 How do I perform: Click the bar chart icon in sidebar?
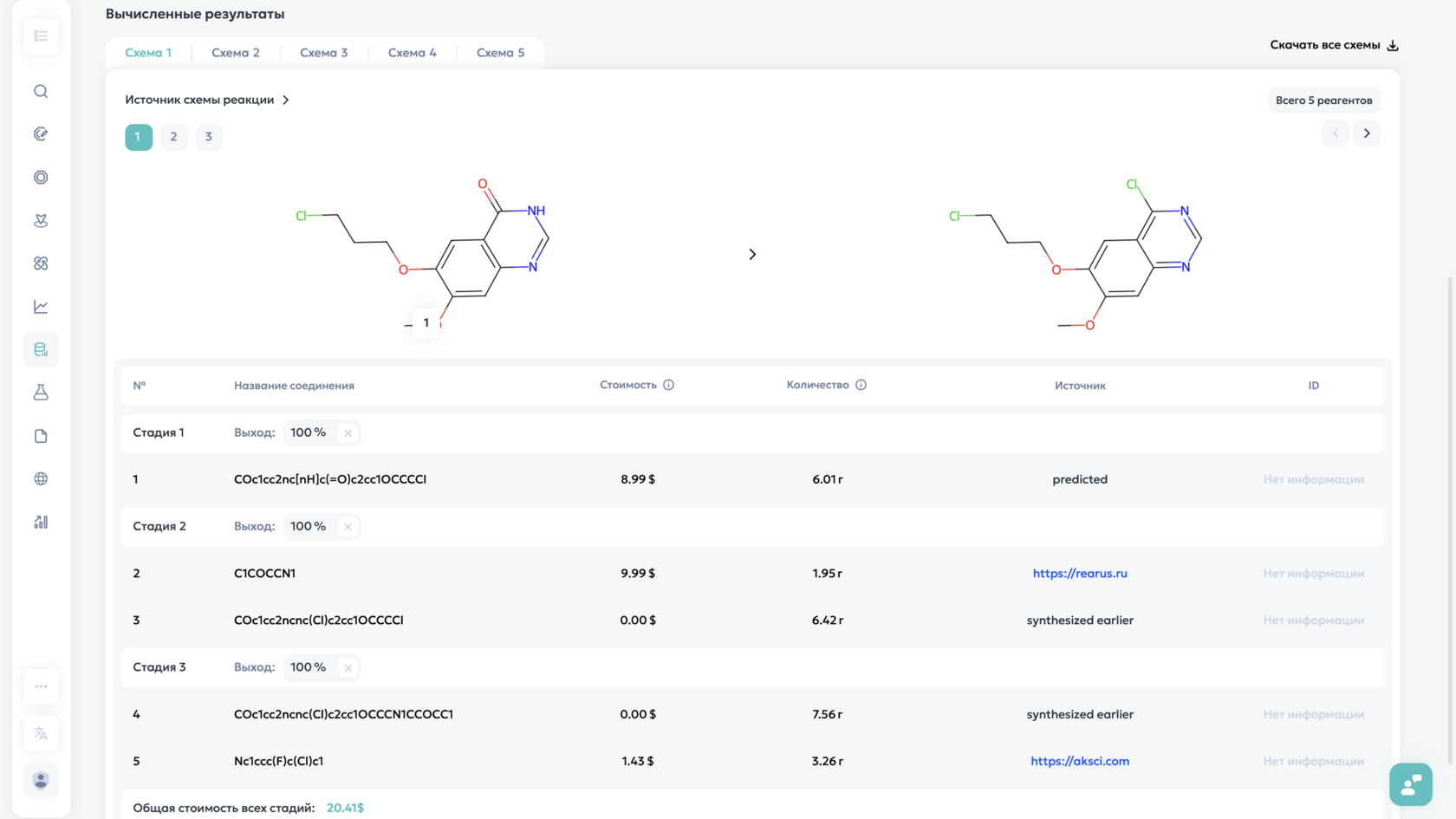pos(41,522)
